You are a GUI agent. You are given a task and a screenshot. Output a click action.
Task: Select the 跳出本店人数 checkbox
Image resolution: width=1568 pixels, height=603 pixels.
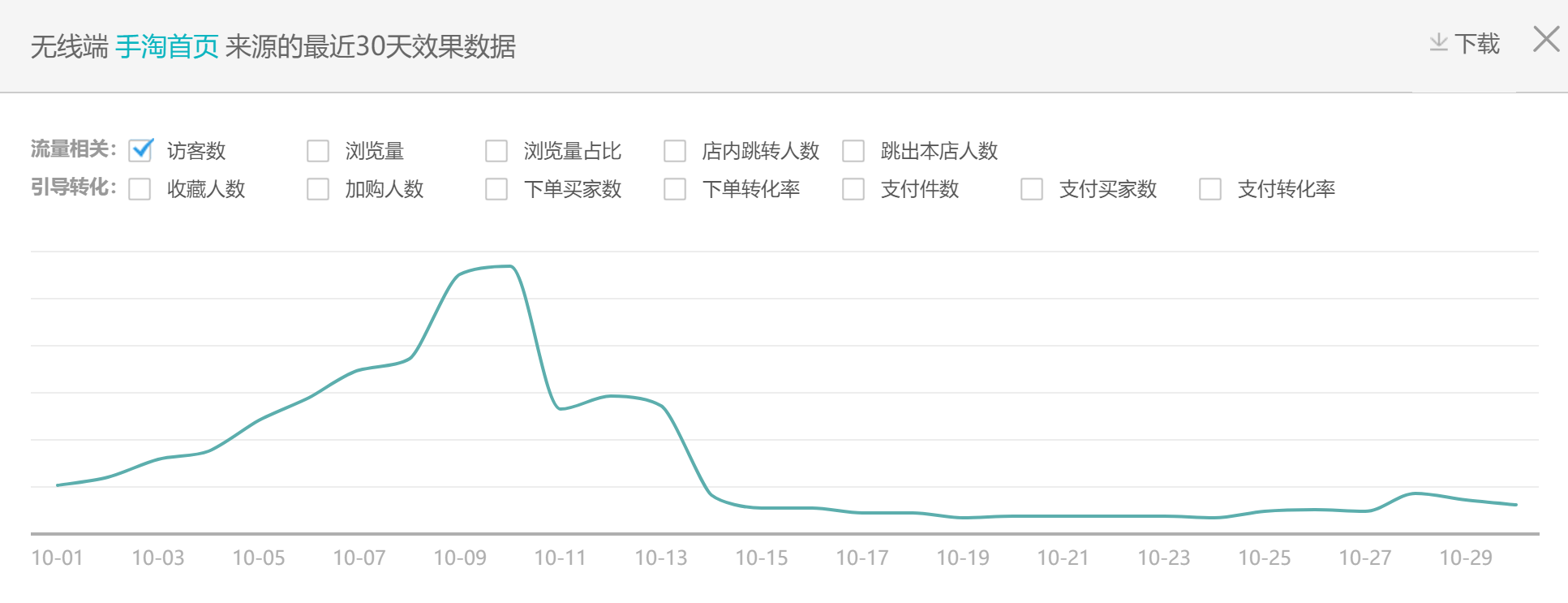tap(853, 151)
